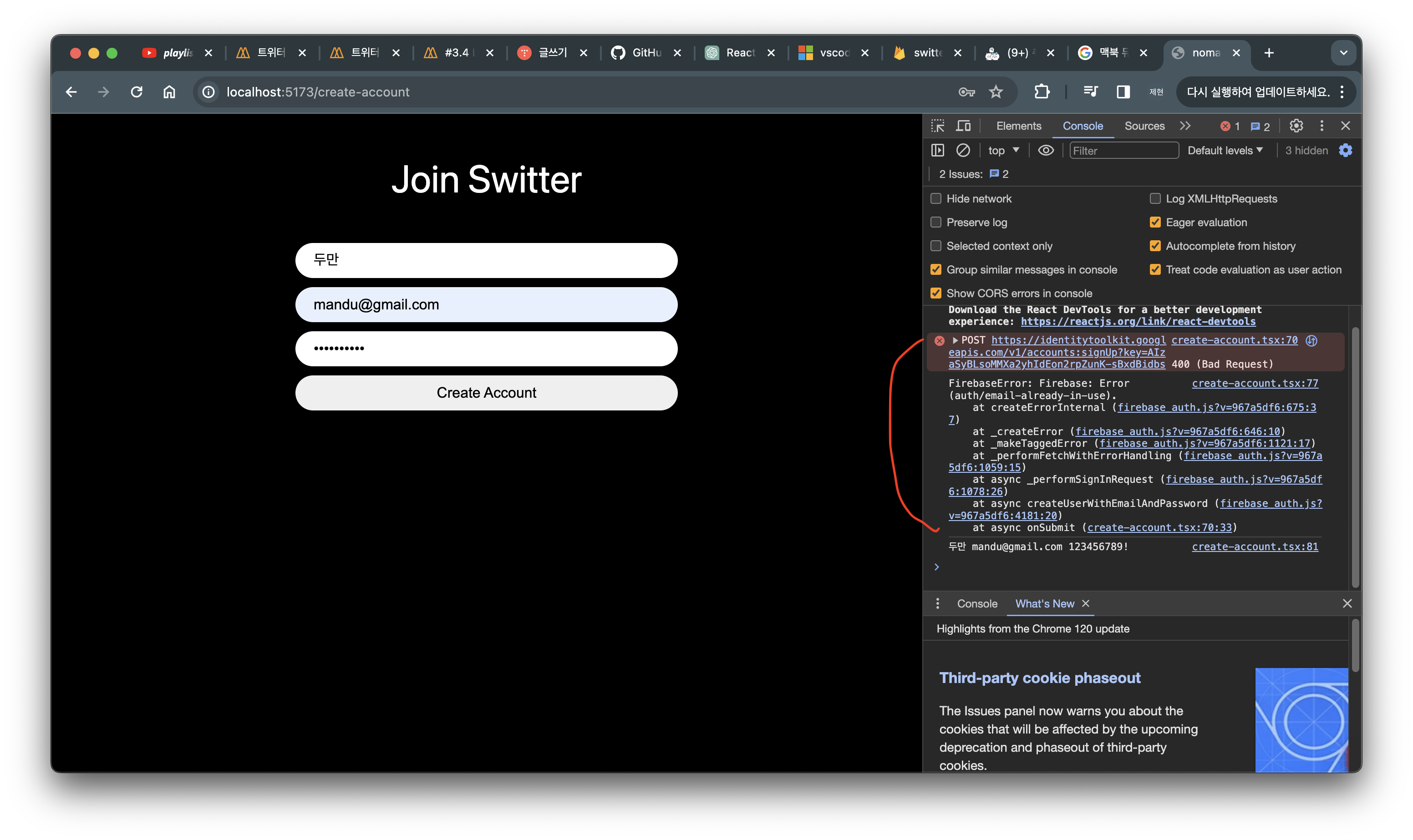Viewport: 1413px width, 840px height.
Task: Expand the POST error message triangle
Action: coord(955,340)
